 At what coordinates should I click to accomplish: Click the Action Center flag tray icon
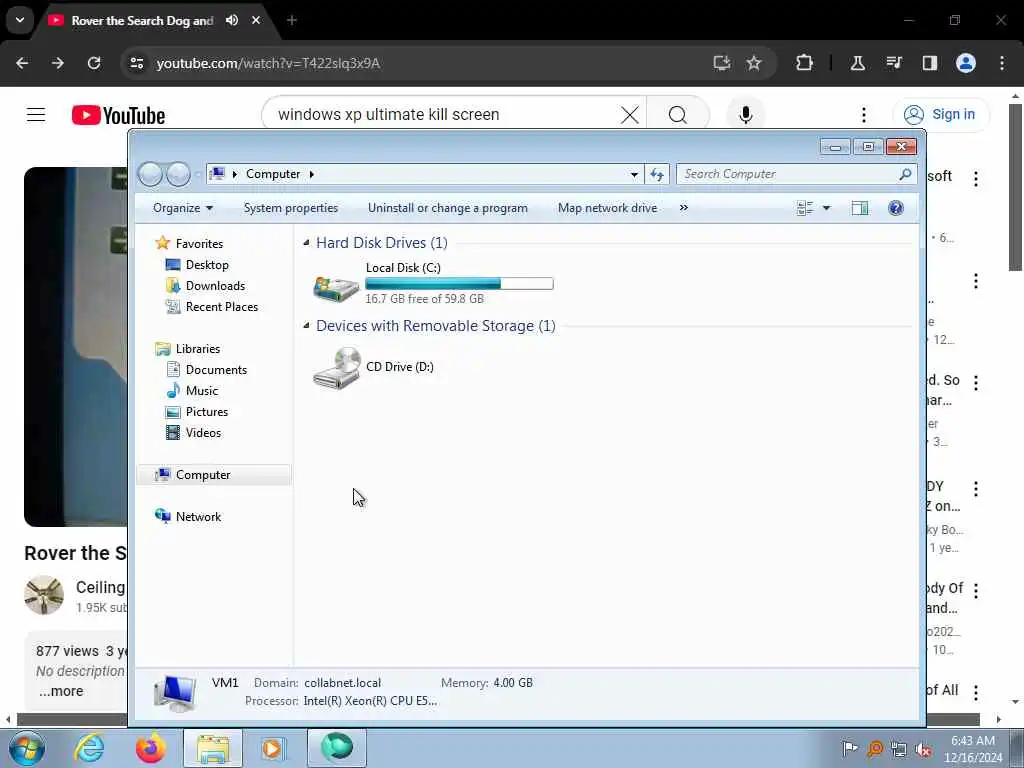coord(849,749)
